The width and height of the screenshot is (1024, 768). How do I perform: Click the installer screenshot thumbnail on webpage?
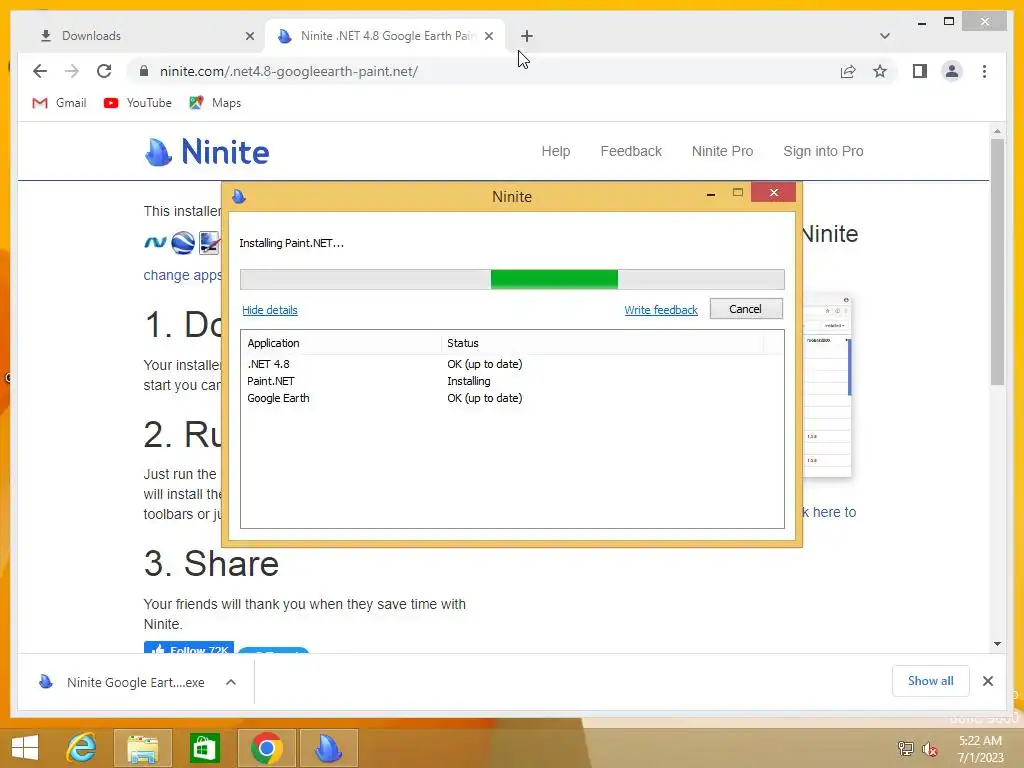click(x=827, y=385)
